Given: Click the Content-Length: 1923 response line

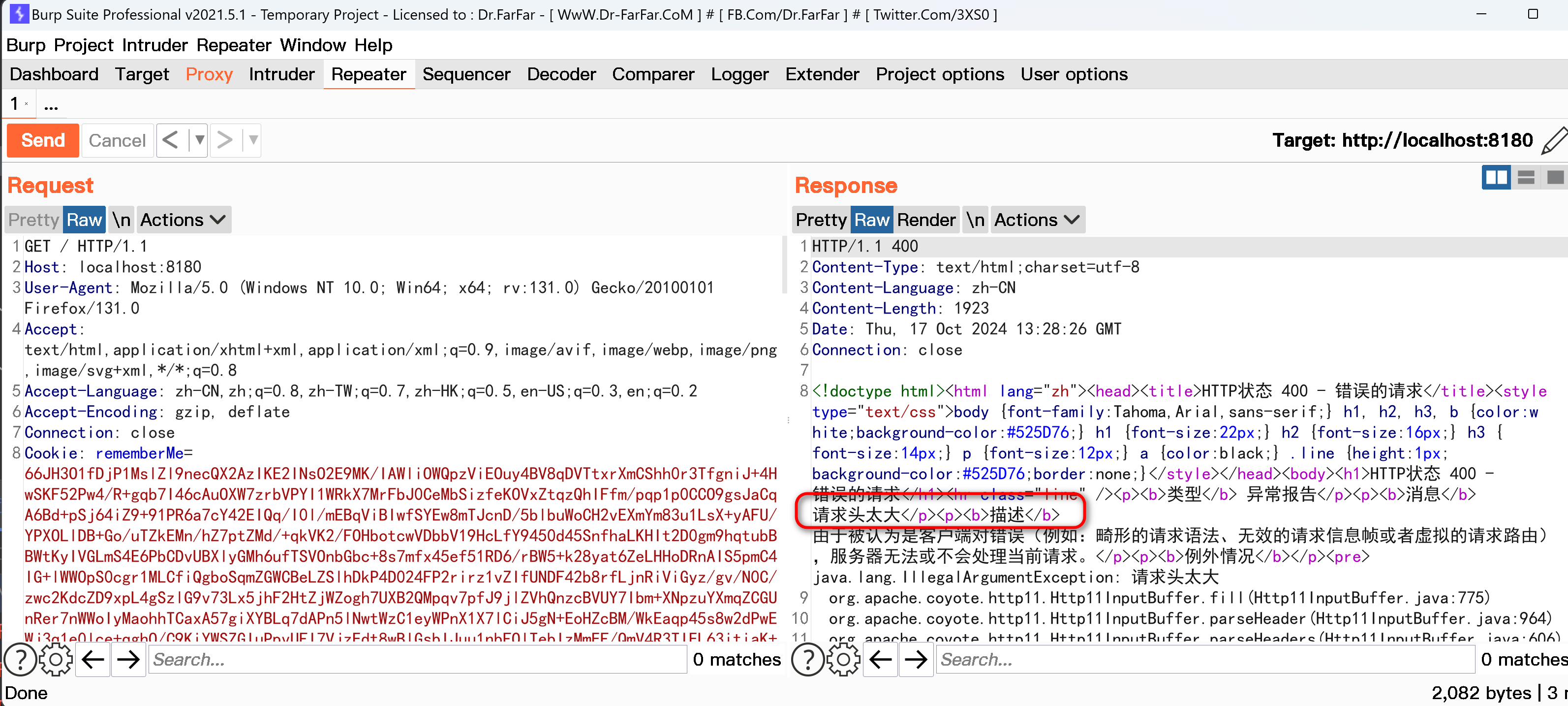Looking at the screenshot, I should [900, 308].
